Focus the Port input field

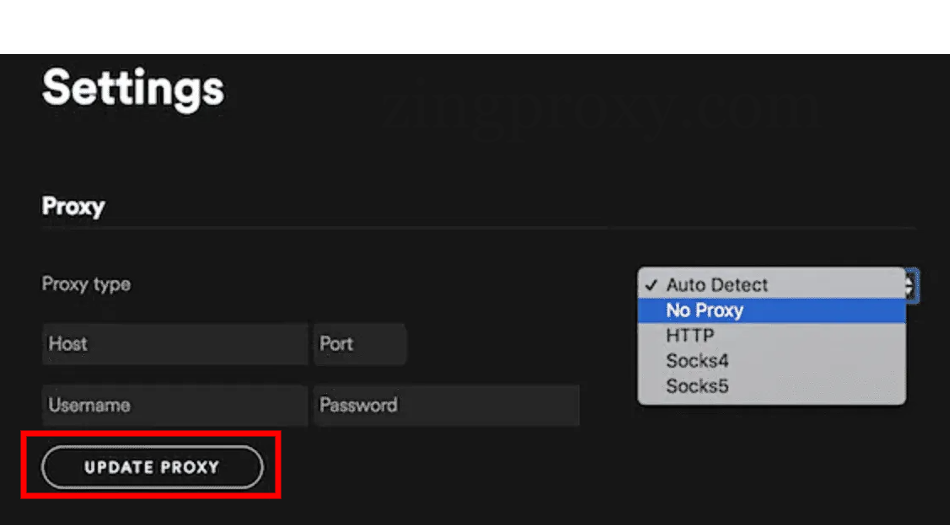coord(360,344)
